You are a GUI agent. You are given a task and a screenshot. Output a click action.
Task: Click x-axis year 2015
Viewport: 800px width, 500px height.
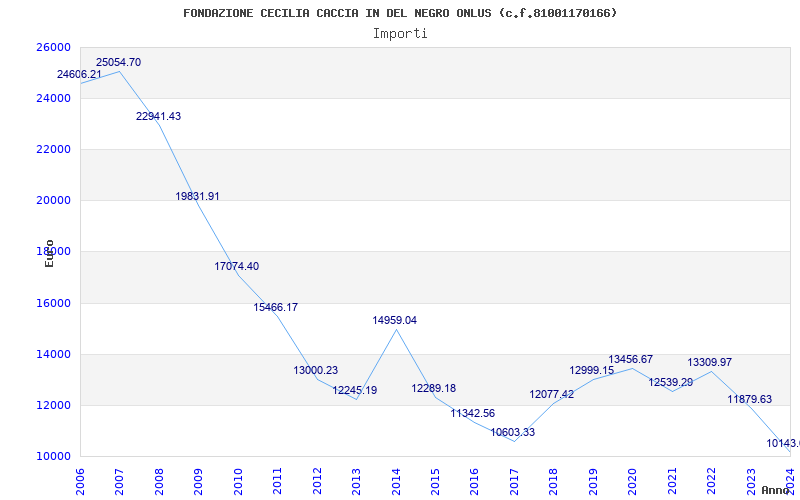435,482
